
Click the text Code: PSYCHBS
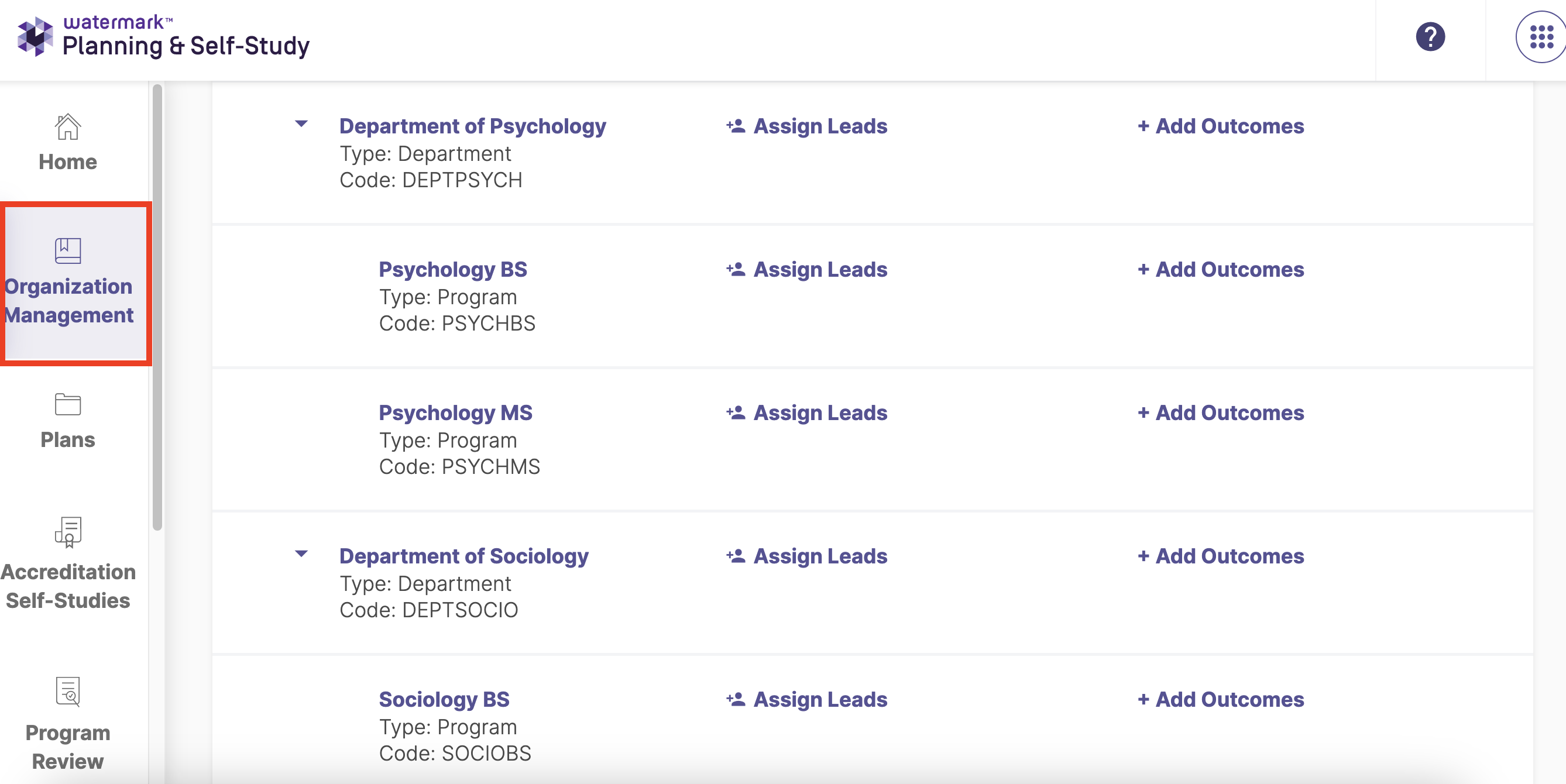[x=457, y=324]
